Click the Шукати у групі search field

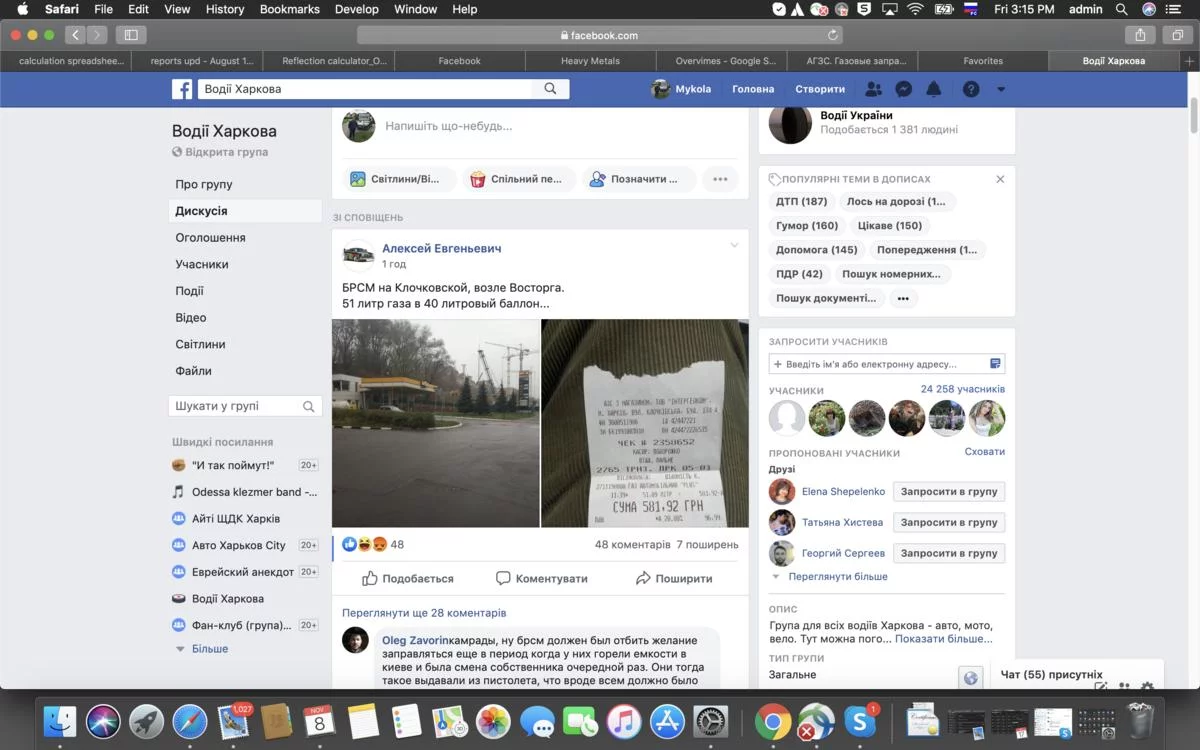coord(245,406)
